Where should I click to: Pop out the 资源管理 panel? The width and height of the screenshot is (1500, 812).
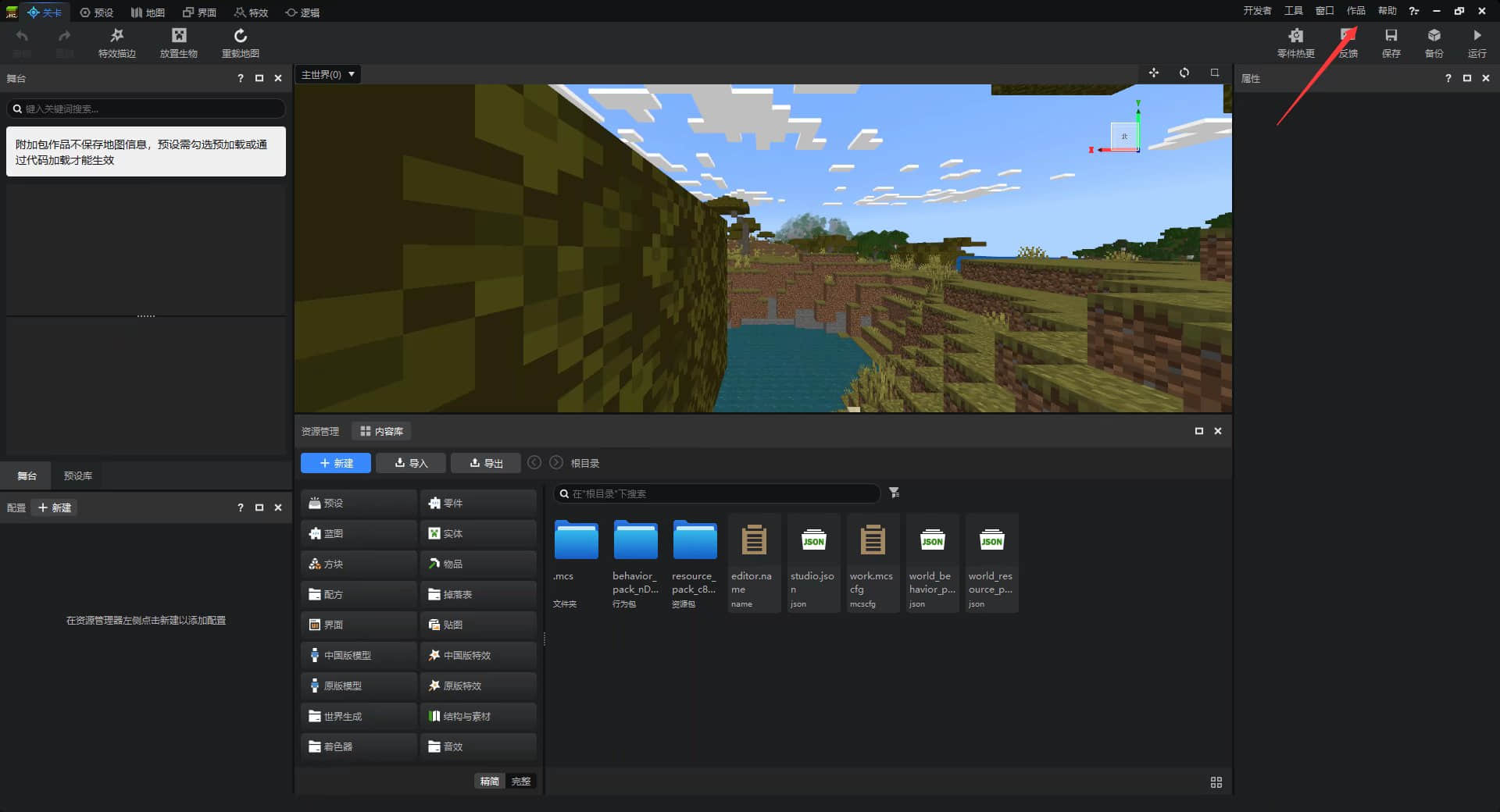click(x=1199, y=431)
